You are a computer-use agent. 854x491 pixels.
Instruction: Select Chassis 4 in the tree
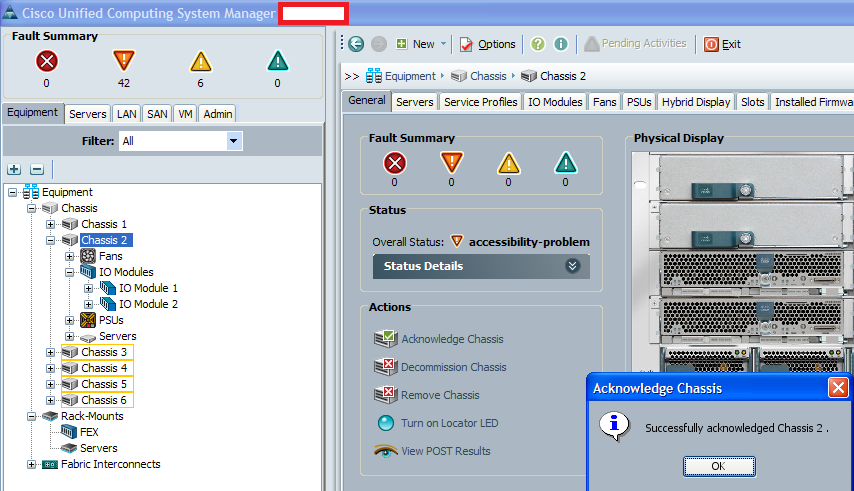click(103, 368)
